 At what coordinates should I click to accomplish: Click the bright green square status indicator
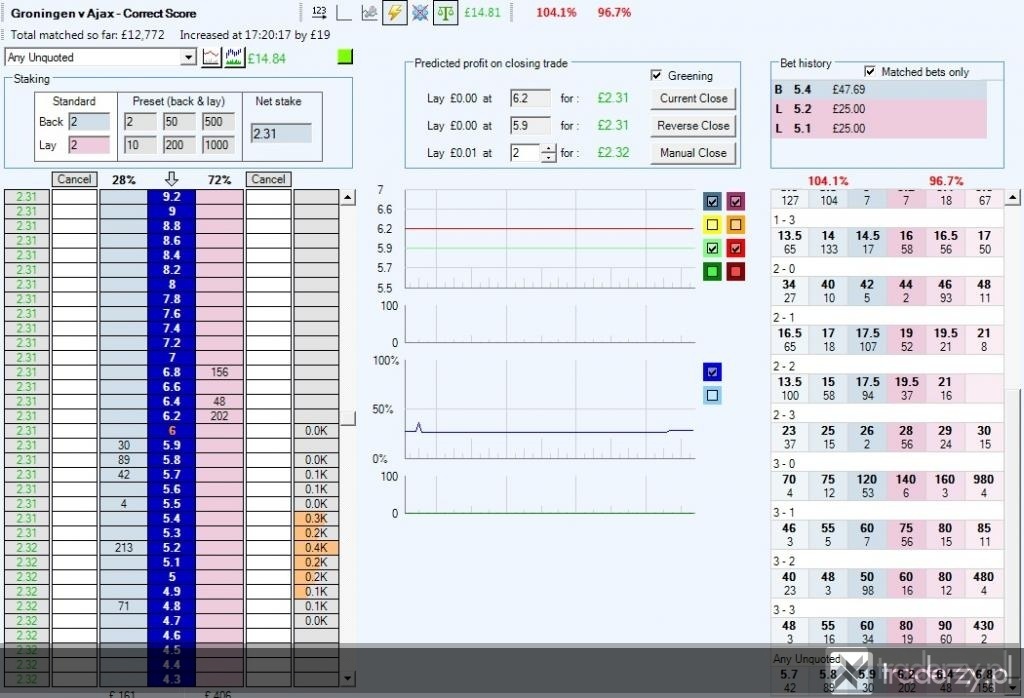[345, 57]
